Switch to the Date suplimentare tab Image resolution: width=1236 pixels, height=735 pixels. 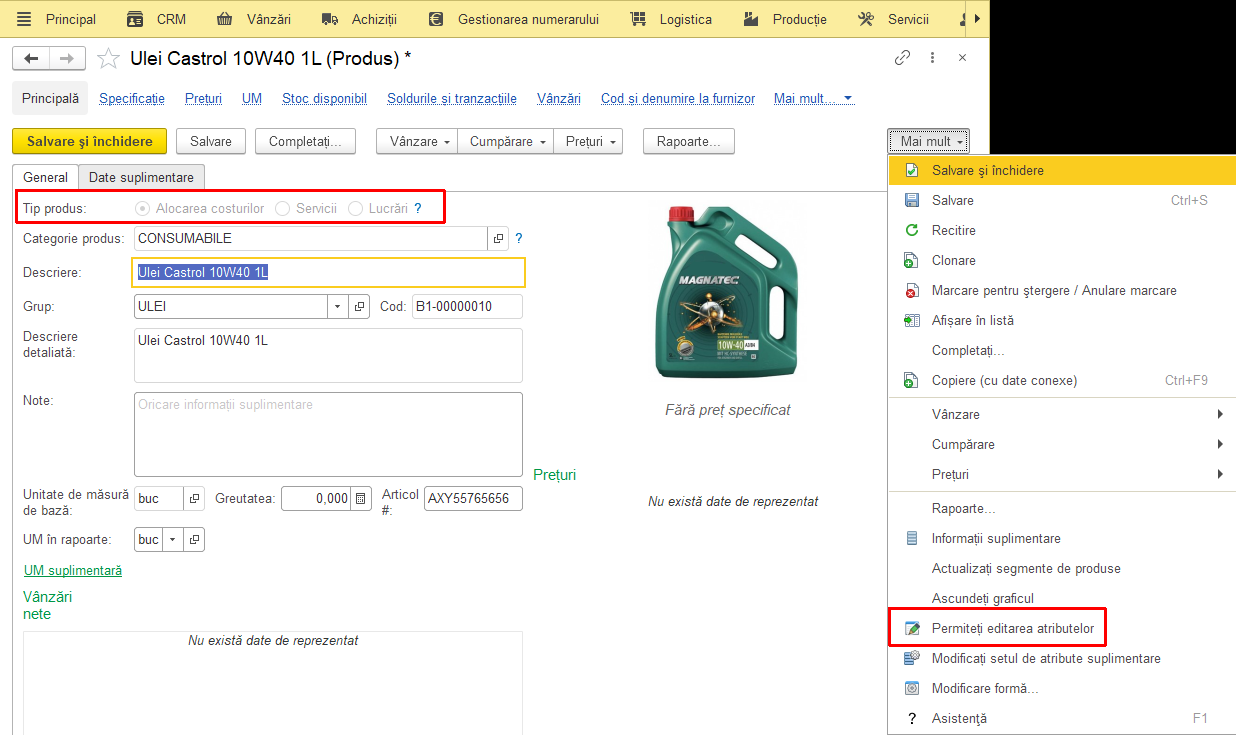tap(141, 177)
